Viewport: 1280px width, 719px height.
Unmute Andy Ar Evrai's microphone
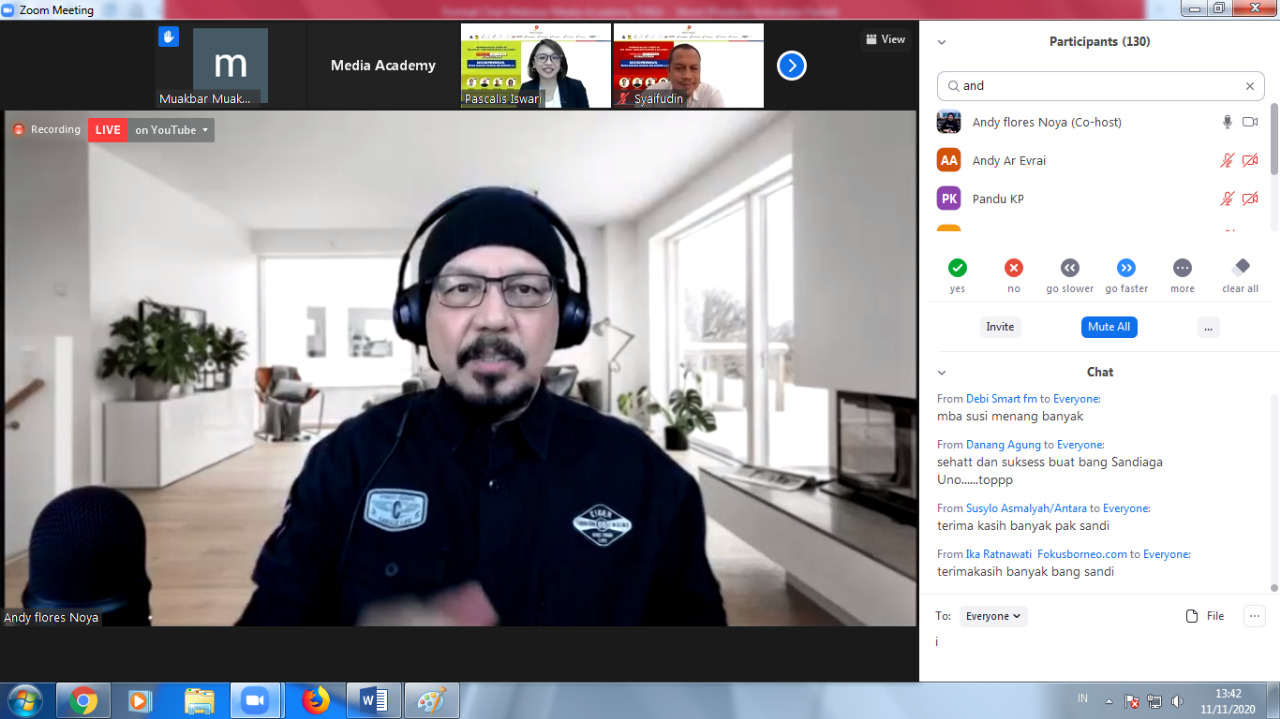pos(1227,160)
